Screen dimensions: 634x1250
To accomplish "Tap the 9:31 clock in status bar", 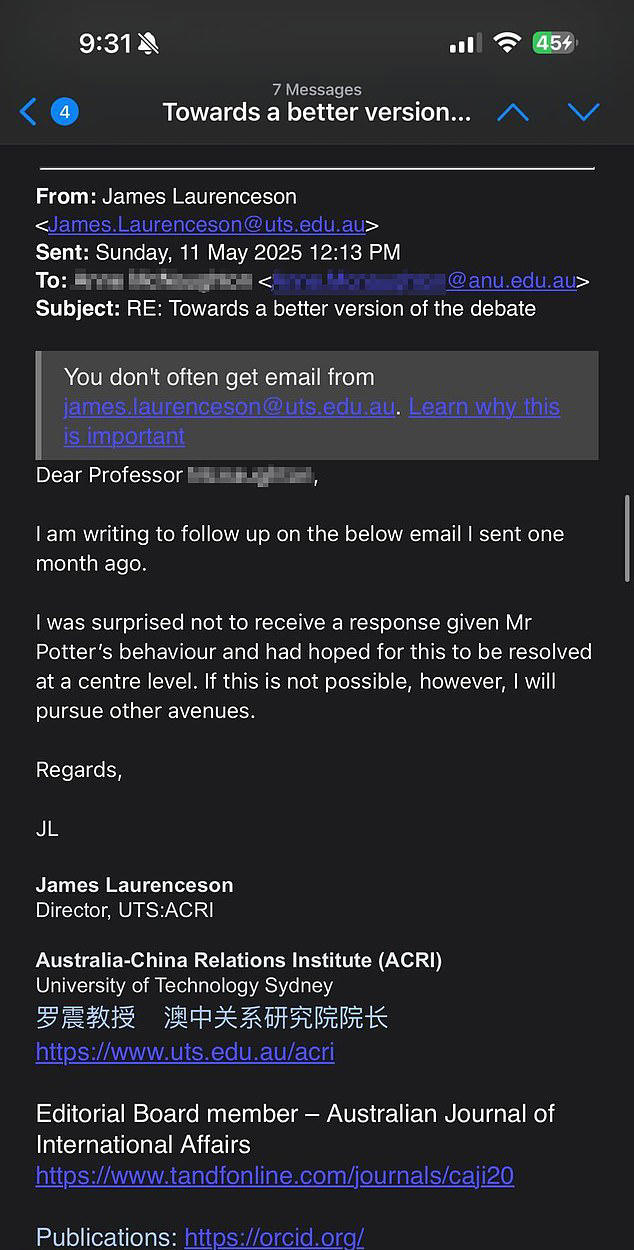I will coord(105,43).
